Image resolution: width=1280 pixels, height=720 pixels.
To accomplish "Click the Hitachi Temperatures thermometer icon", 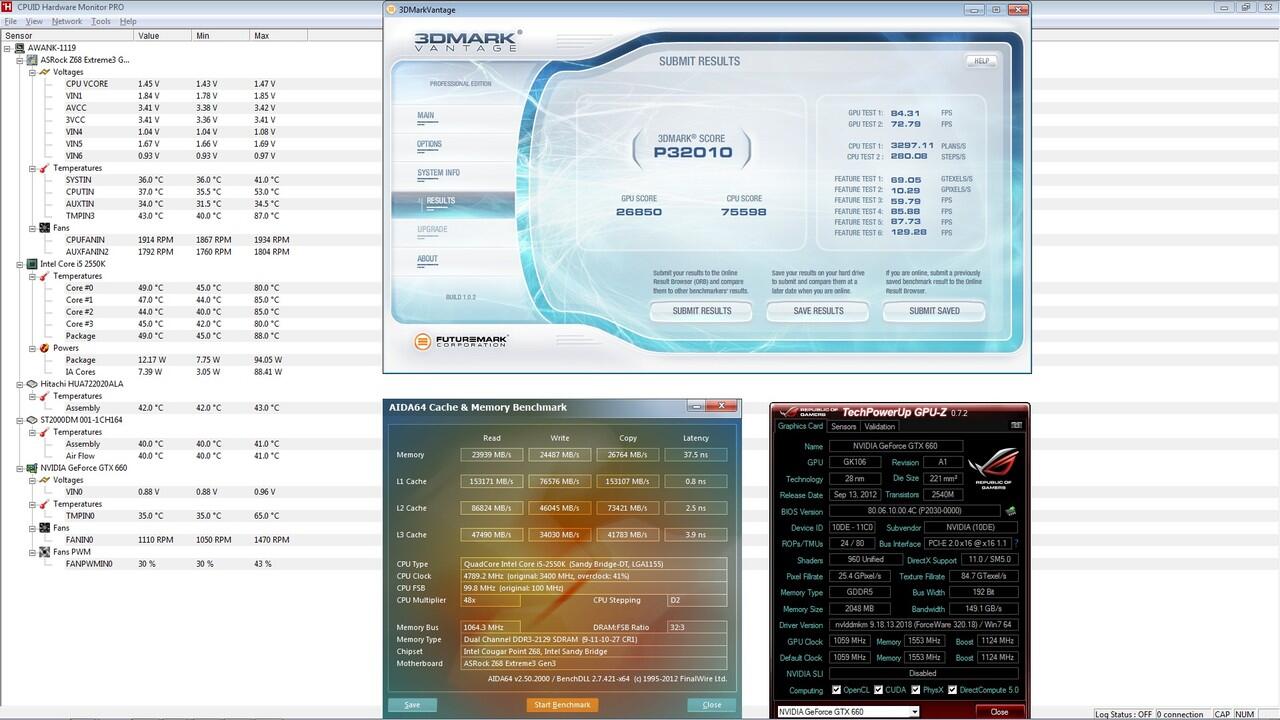I will pos(44,396).
